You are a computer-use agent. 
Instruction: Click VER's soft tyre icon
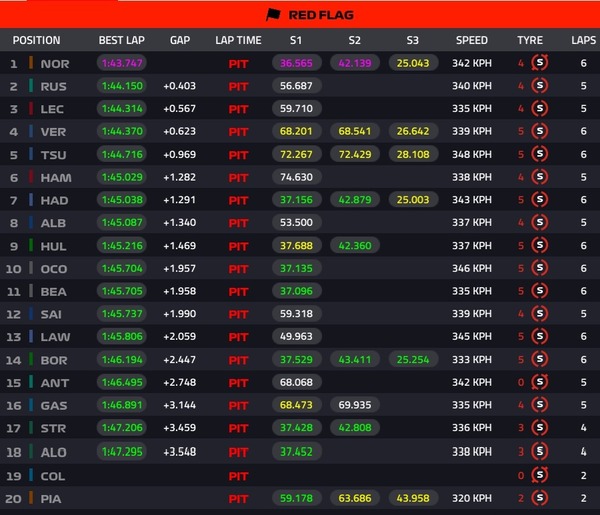pos(540,131)
